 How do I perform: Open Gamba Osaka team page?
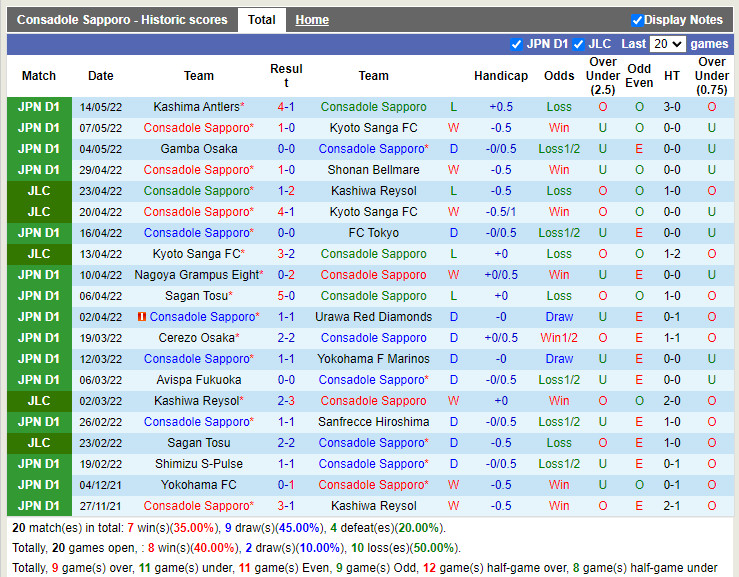[199, 149]
